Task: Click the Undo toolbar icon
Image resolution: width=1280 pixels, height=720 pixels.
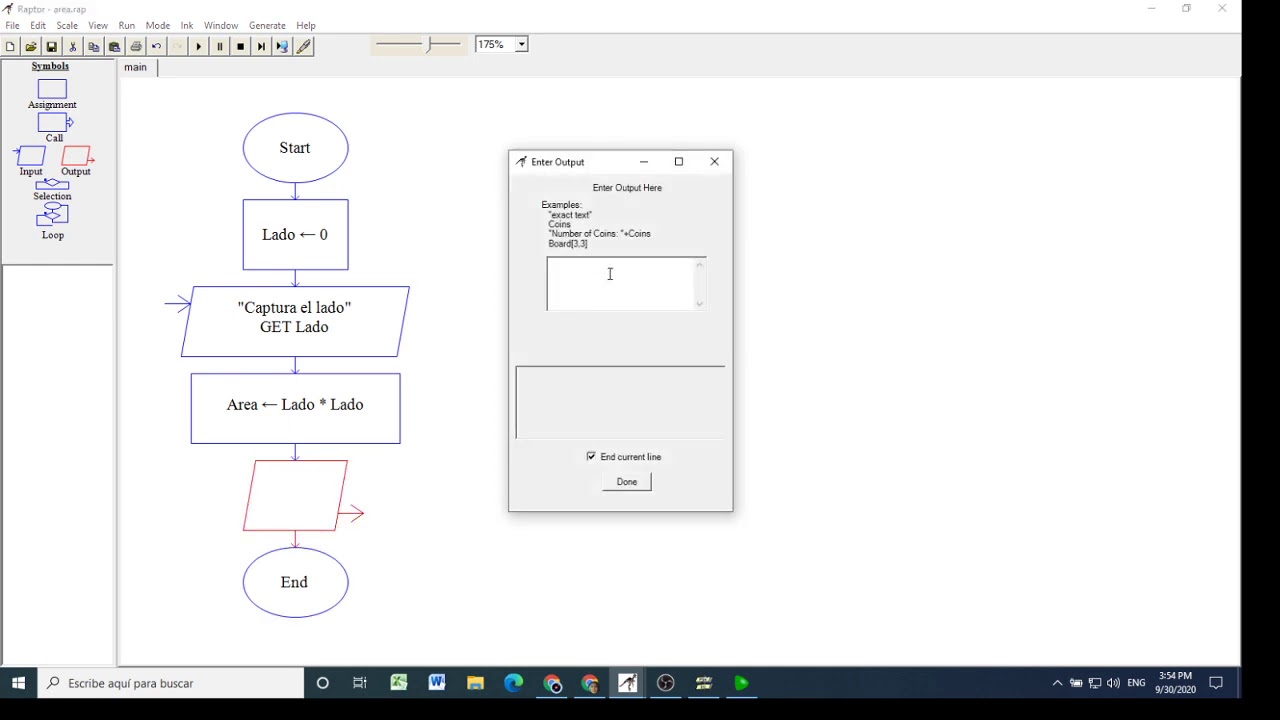Action: 157,46
